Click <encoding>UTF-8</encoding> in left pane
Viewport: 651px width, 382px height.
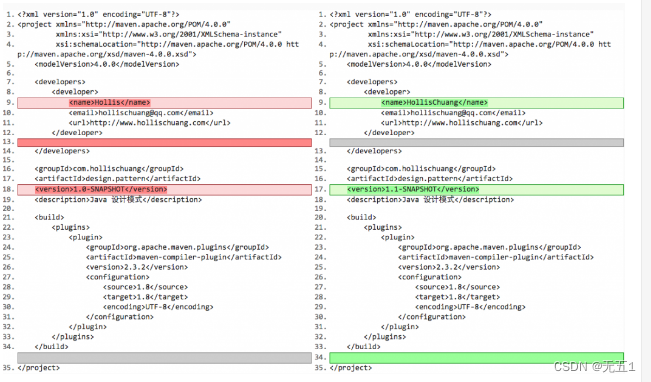click(158, 307)
